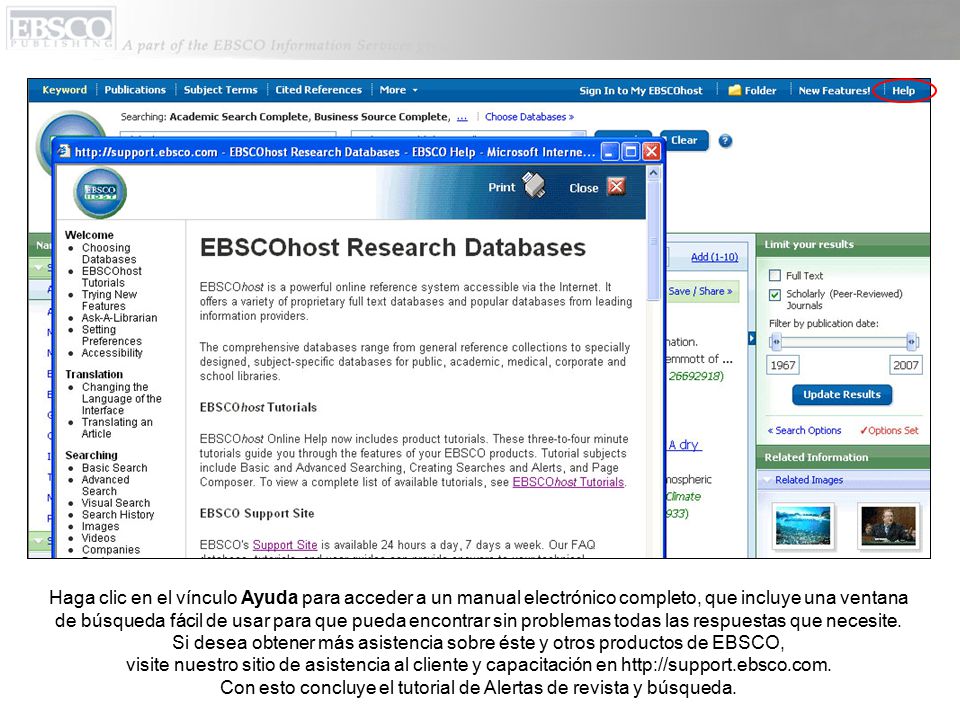Click the 'A dry' result title link
Image resolution: width=960 pixels, height=720 pixels.
(x=684, y=445)
